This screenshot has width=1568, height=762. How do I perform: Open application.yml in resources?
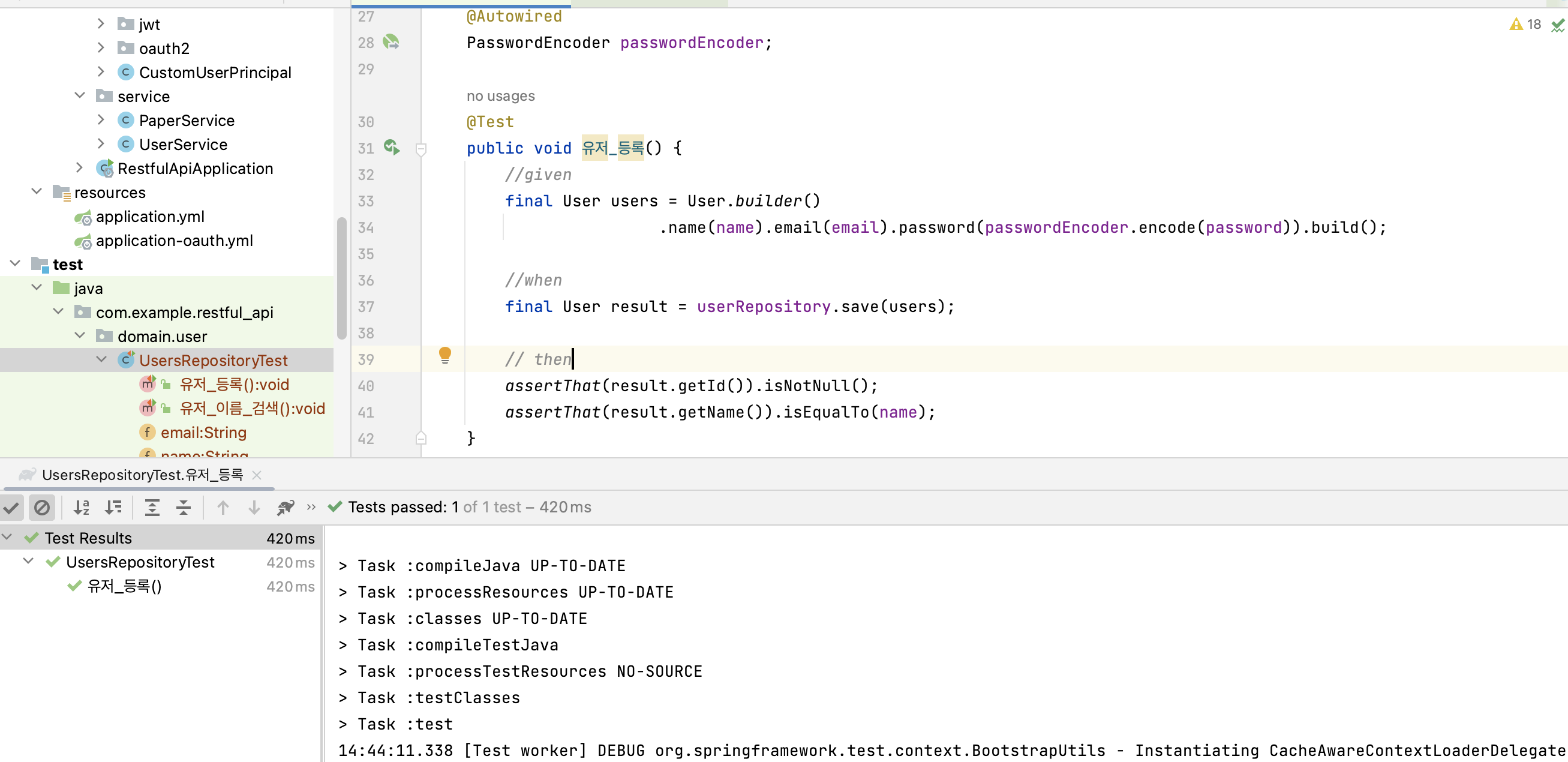(150, 217)
